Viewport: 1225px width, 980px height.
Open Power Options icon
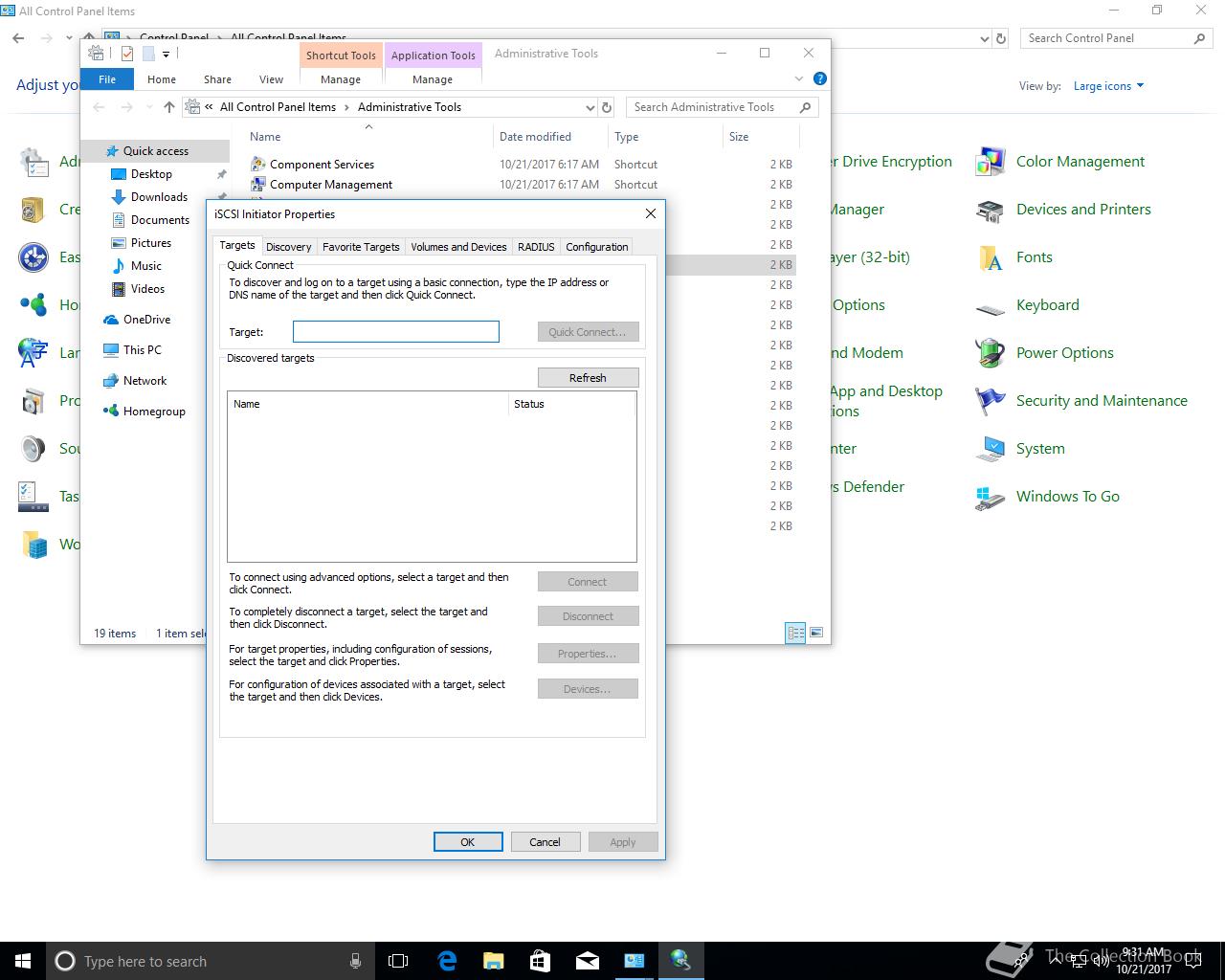pos(990,353)
